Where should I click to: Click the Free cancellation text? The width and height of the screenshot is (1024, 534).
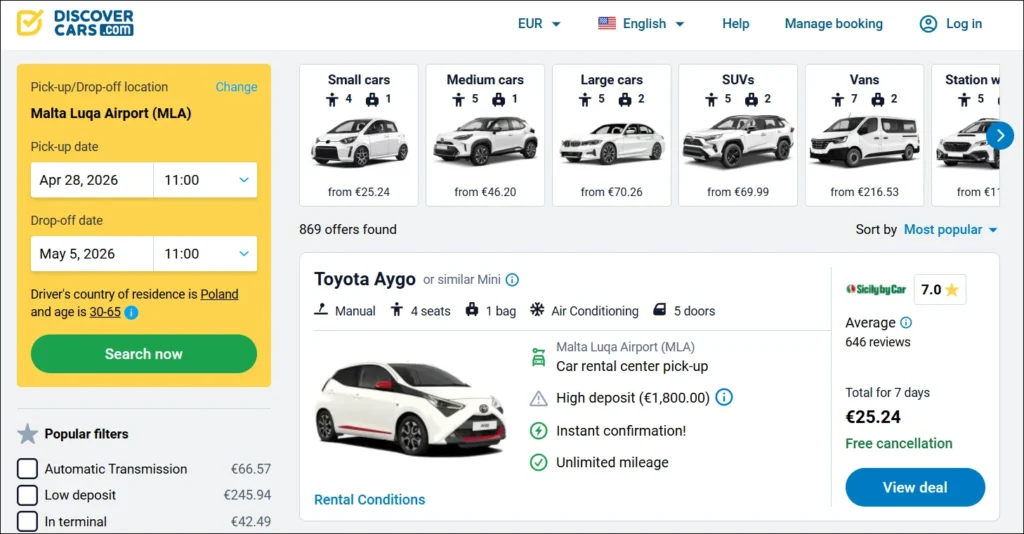[899, 443]
